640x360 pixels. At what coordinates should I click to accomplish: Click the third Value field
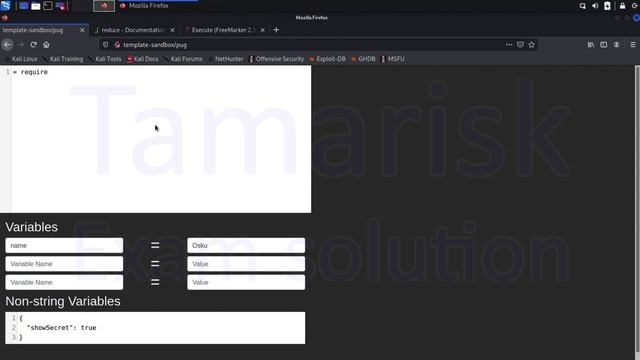coord(246,282)
